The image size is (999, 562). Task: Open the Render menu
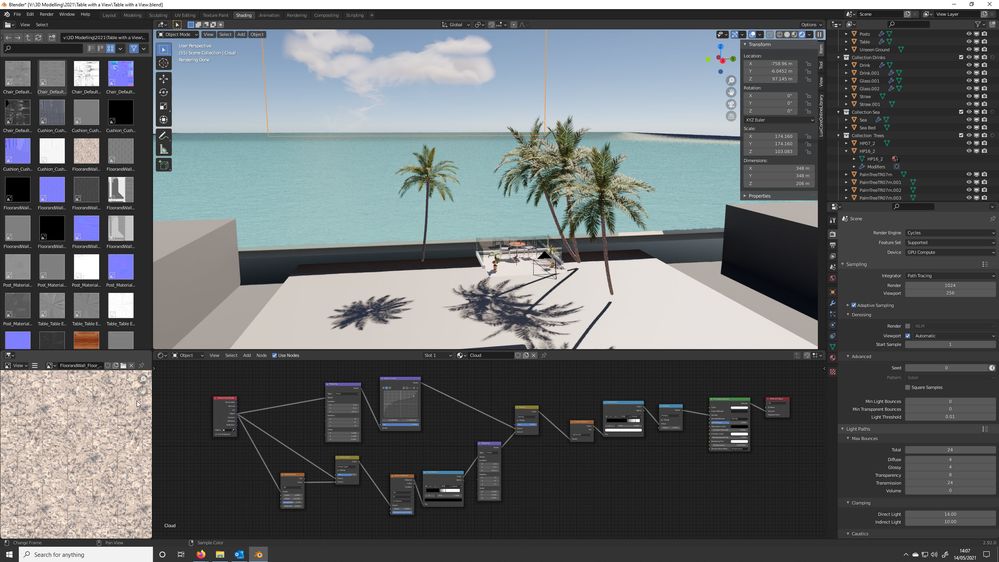[47, 14]
